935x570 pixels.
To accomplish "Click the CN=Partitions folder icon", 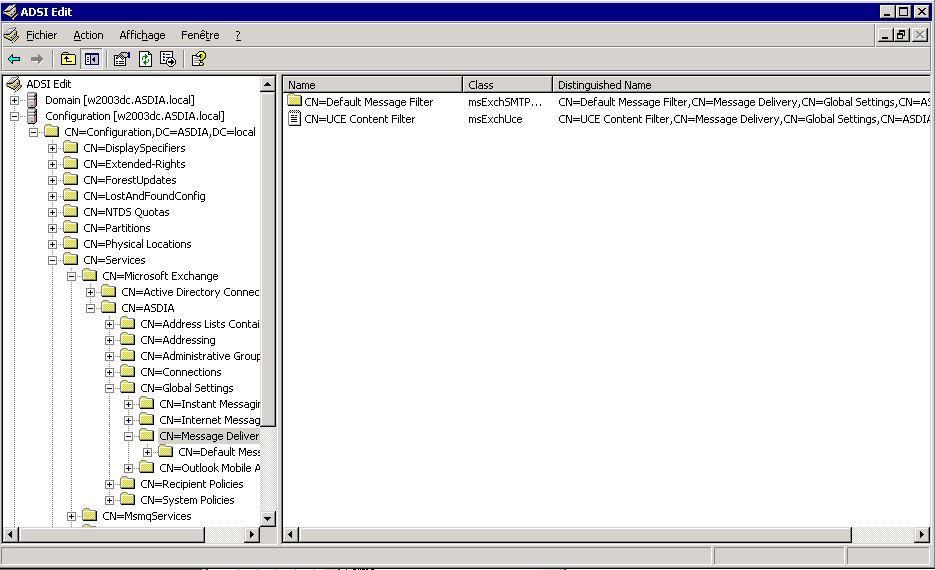I will point(70,228).
